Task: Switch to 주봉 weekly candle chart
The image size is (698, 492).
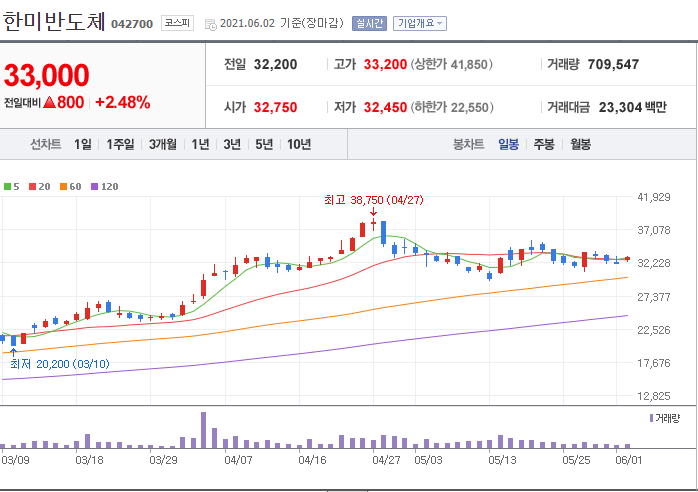Action: [544, 144]
